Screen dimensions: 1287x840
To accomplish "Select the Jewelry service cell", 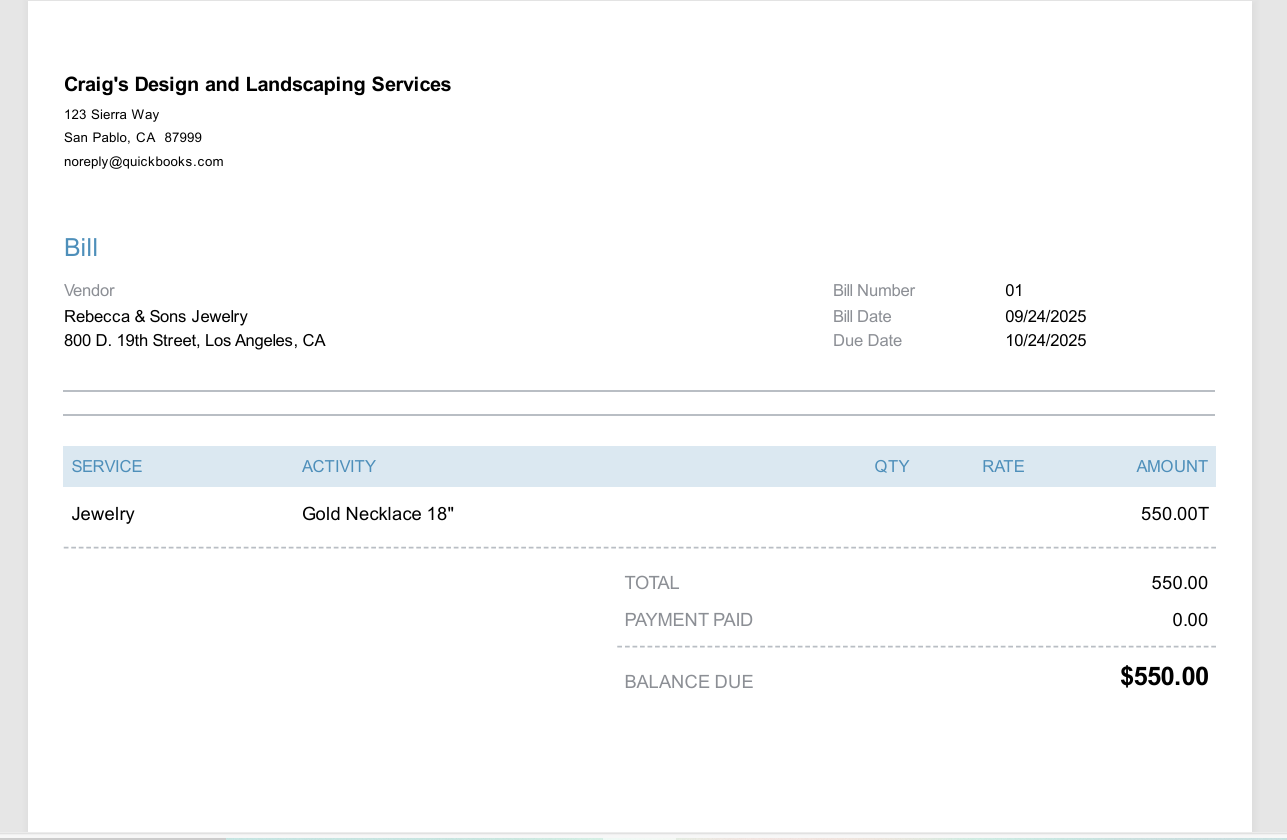I will pos(103,515).
